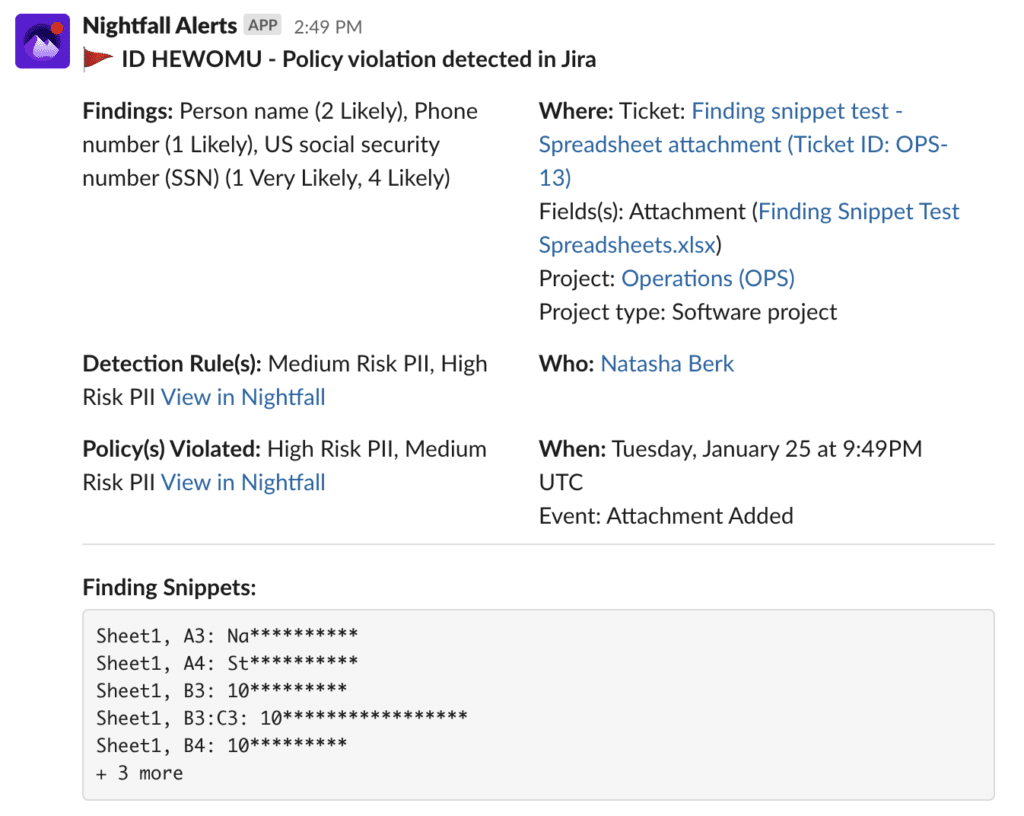
Task: Click the Sheet1, A3 snippet line
Action: 227,635
